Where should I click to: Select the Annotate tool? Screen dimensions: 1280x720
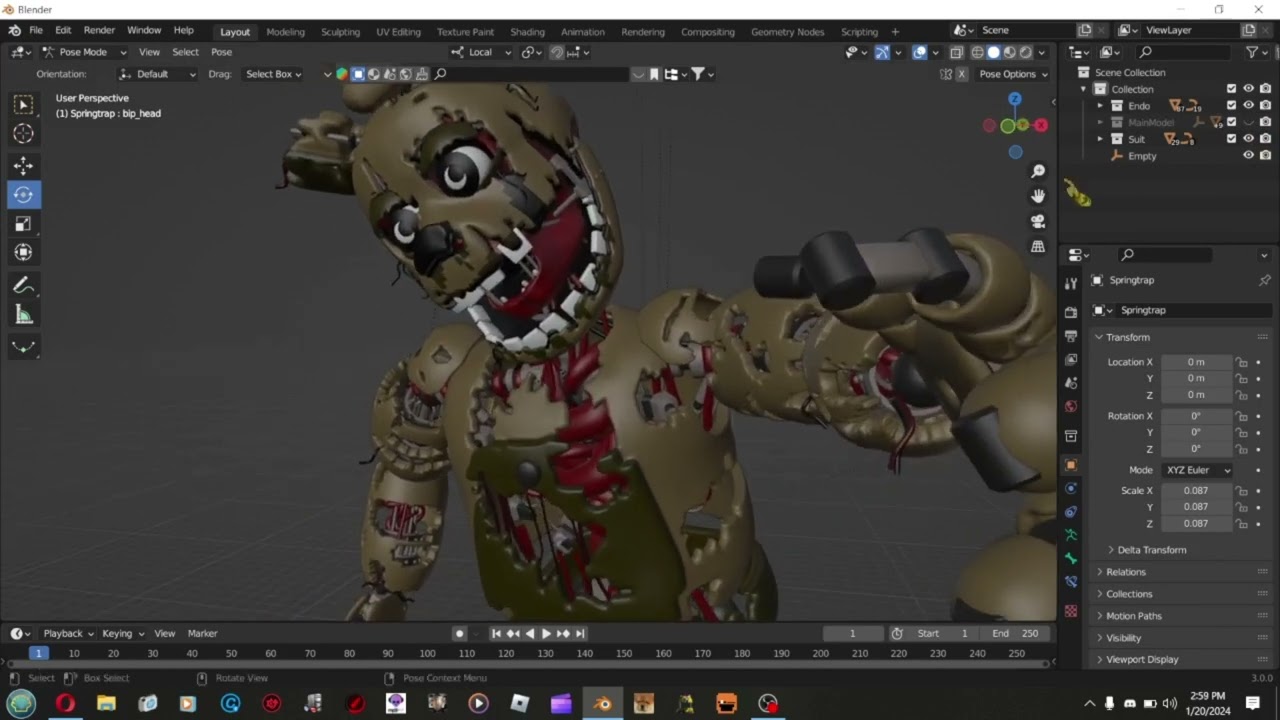pyautogui.click(x=23, y=286)
